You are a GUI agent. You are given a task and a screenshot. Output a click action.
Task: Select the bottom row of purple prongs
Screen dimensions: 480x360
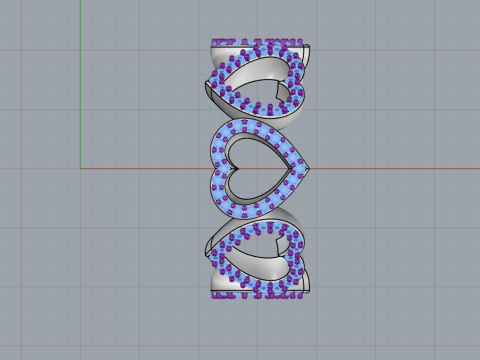257,295
